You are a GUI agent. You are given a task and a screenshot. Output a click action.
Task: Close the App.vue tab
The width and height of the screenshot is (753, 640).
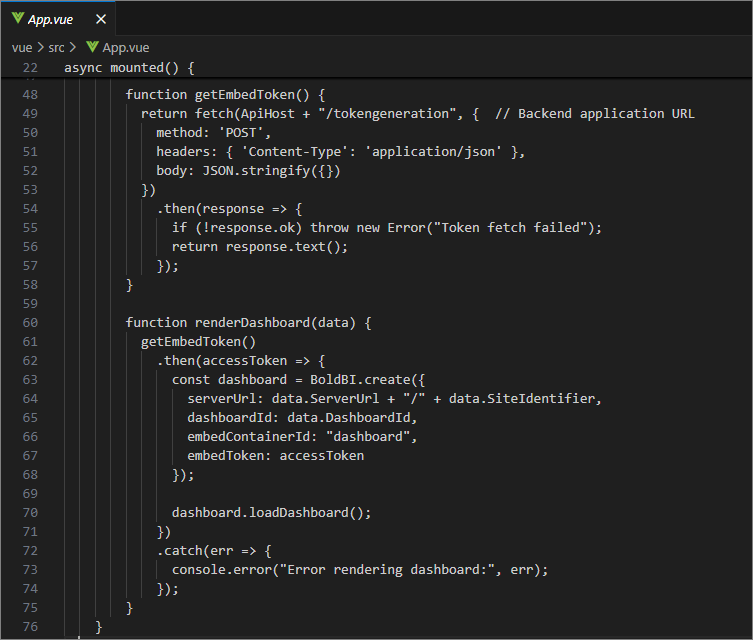[101, 19]
